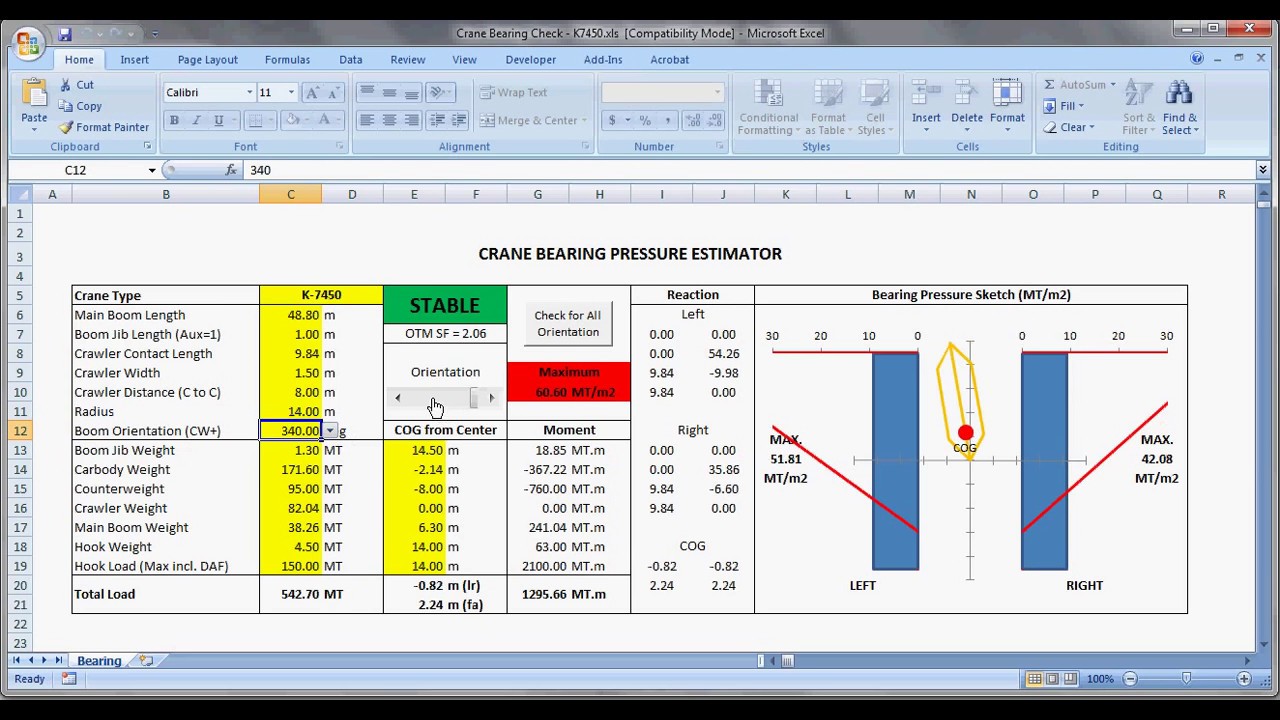Click Increase Decimal icon

pyautogui.click(x=693, y=120)
